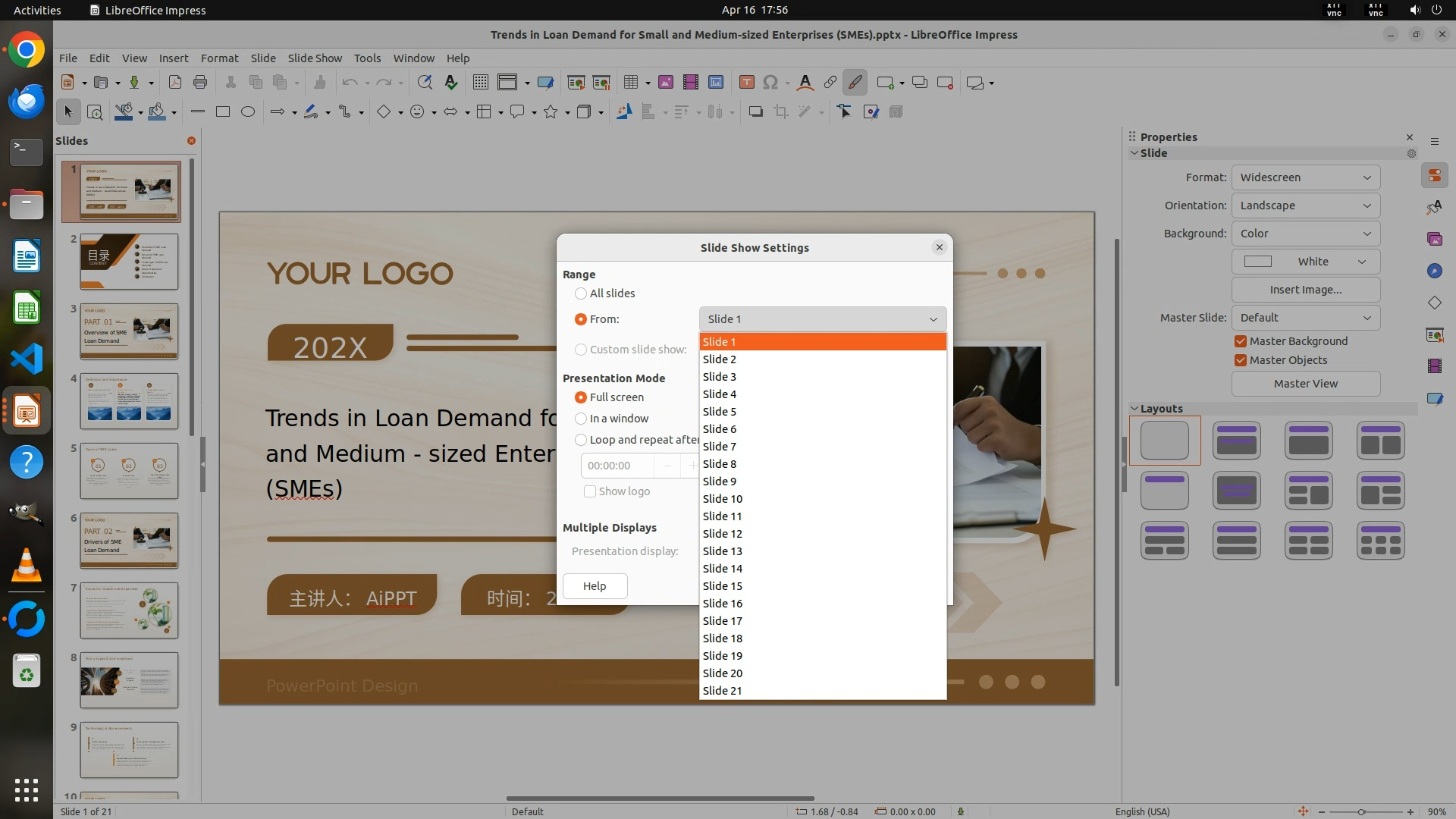Image resolution: width=1456 pixels, height=819 pixels.
Task: Open the White background color picker
Action: pos(1305,262)
